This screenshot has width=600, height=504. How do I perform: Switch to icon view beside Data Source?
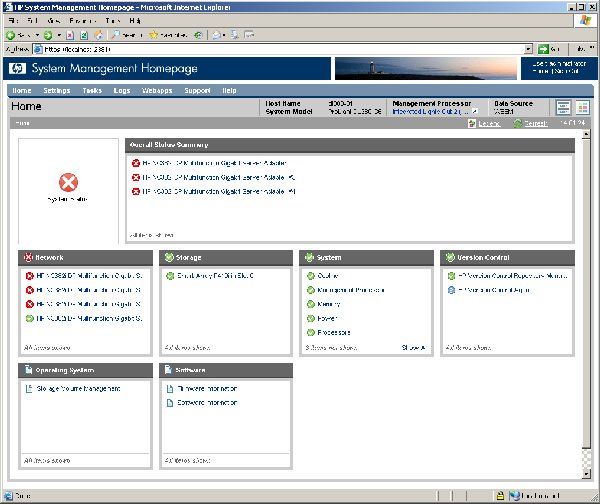582,108
